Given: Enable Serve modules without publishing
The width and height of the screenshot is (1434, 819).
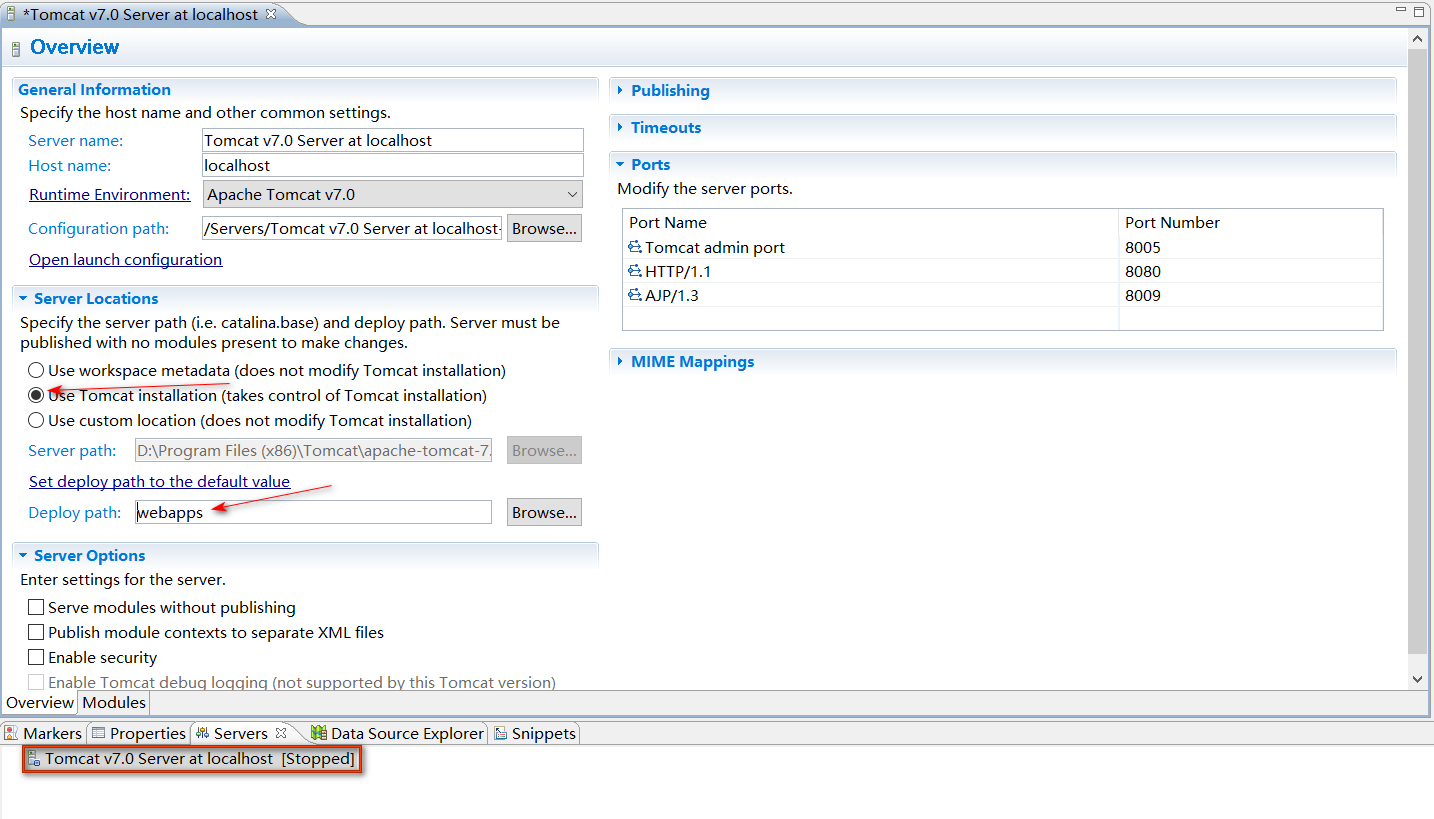Looking at the screenshot, I should pos(36,607).
